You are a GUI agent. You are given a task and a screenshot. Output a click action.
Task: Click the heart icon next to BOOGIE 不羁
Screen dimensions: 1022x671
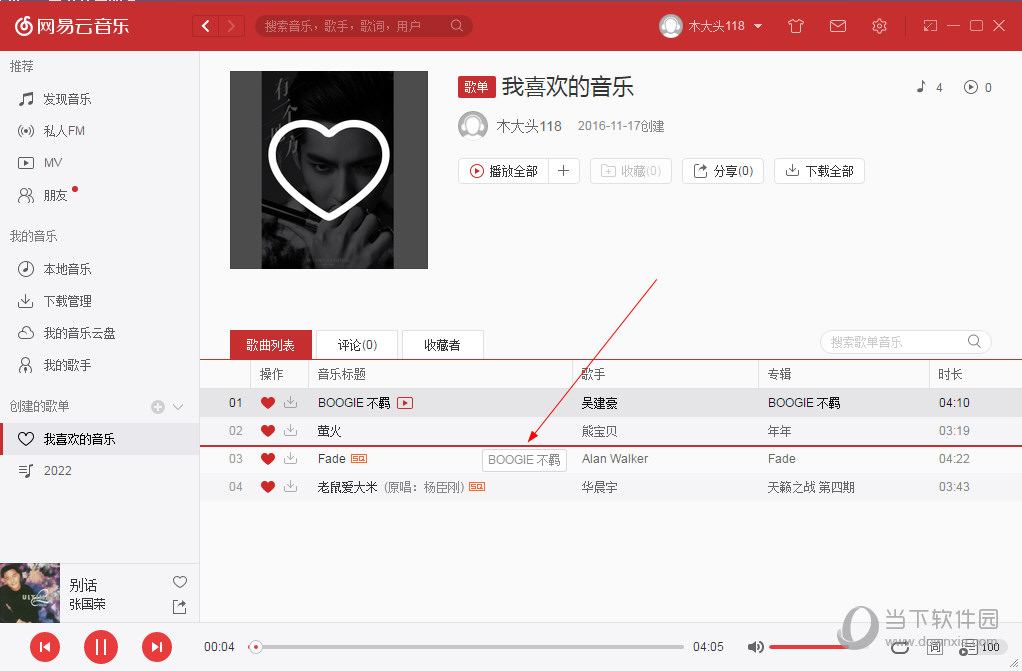267,402
